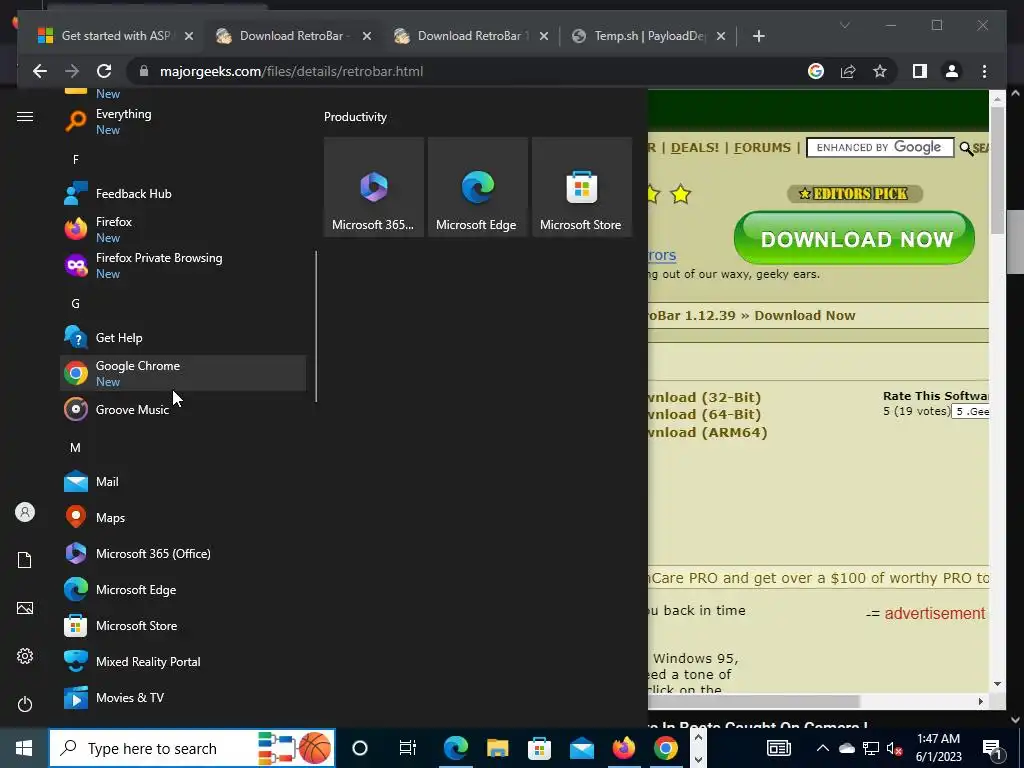Click the Microsoft Store Productivity tile
Image resolution: width=1024 pixels, height=768 pixels.
pyautogui.click(x=582, y=187)
